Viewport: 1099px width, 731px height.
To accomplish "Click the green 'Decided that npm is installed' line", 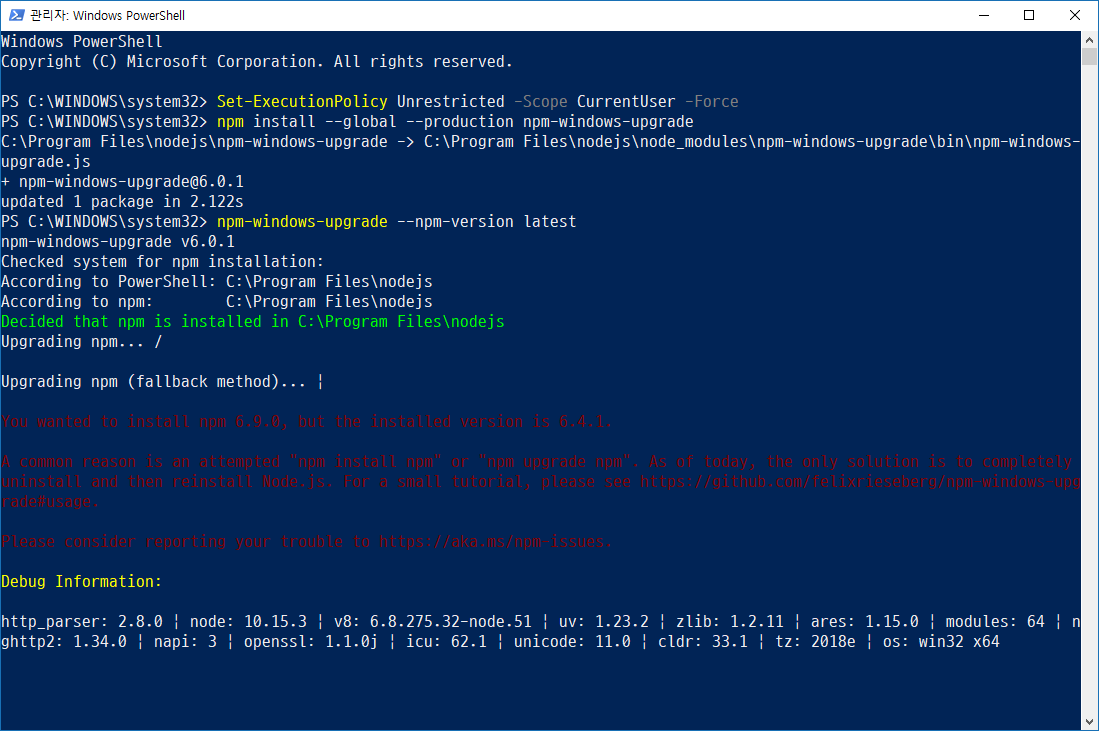I will (x=252, y=322).
